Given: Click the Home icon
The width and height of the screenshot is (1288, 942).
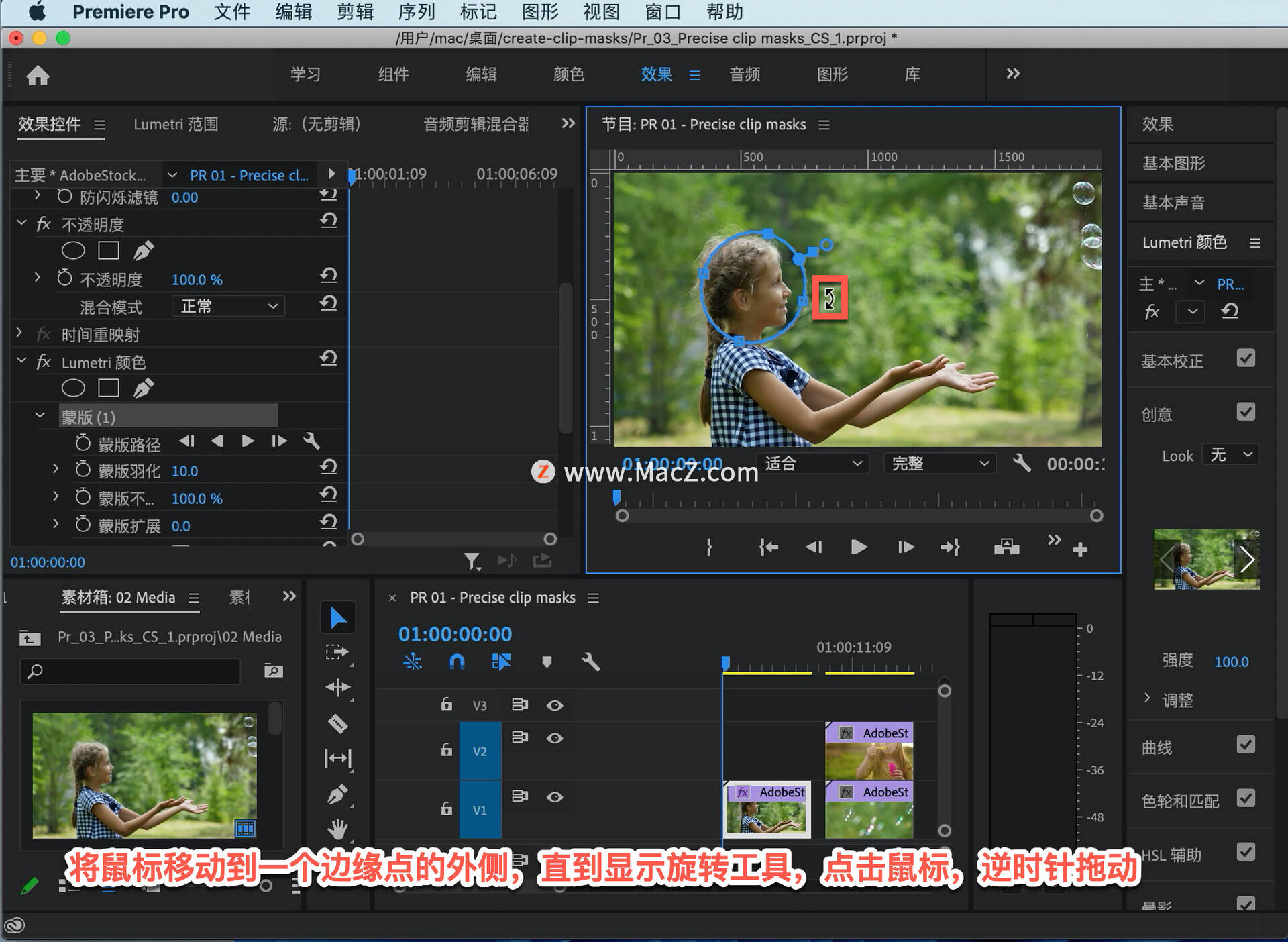Looking at the screenshot, I should click(x=38, y=75).
